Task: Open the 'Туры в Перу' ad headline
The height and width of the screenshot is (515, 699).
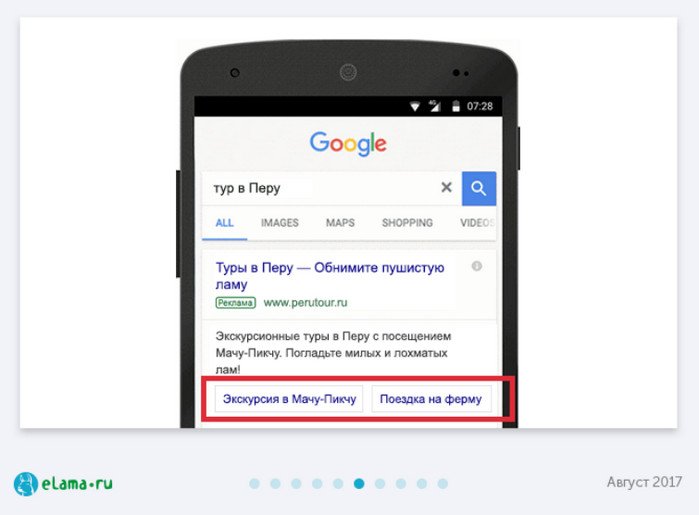Action: [330, 276]
